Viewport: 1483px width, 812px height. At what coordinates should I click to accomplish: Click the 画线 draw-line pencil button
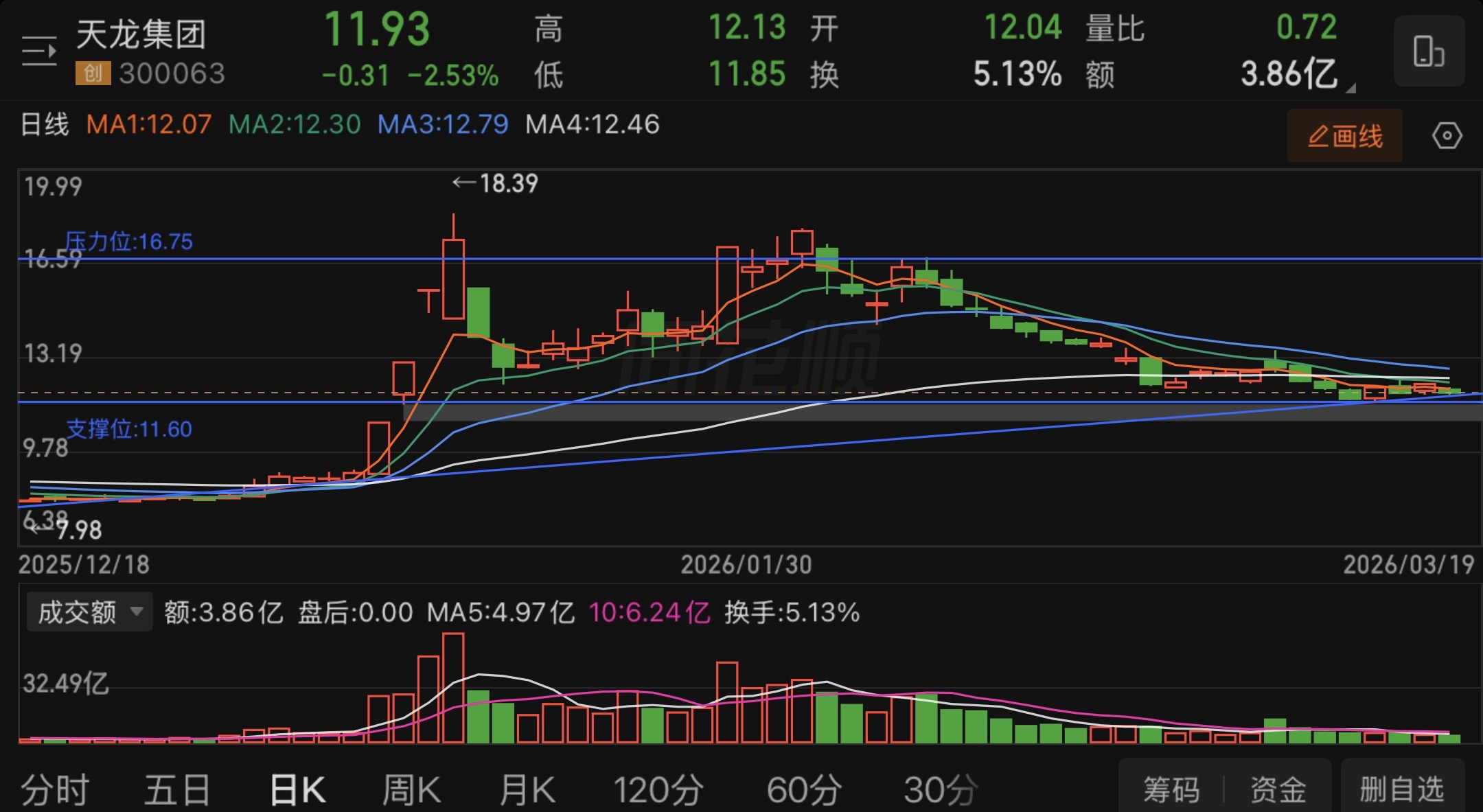(1344, 136)
